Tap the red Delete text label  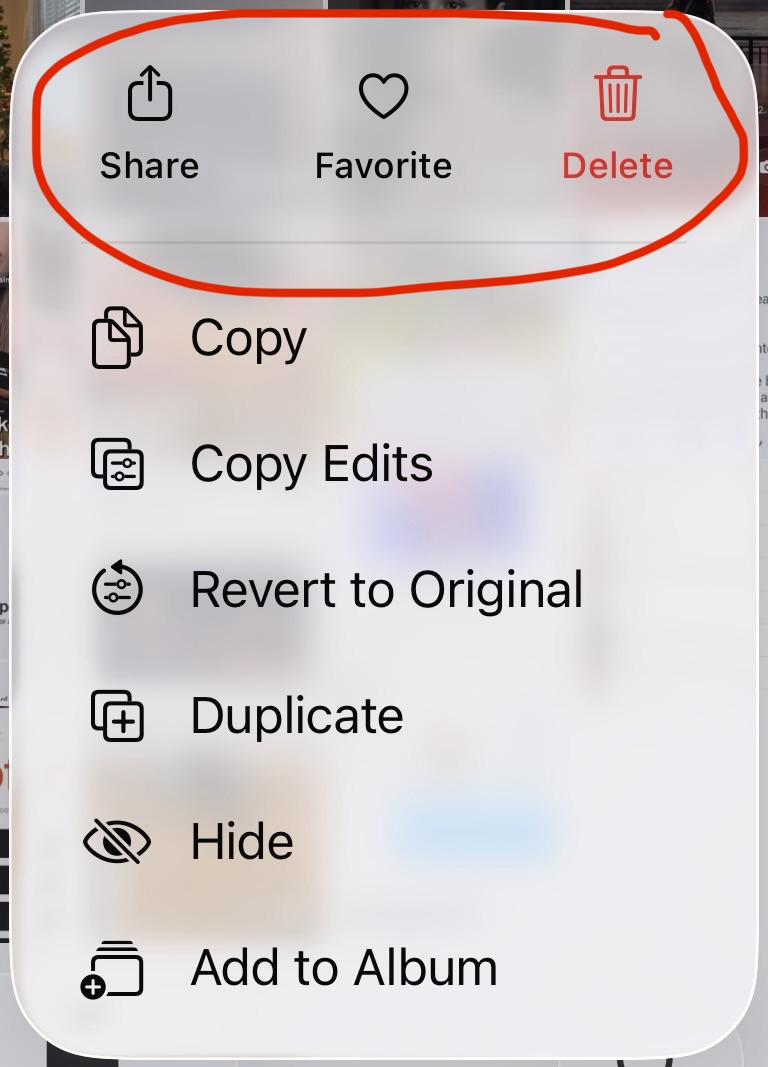(618, 165)
